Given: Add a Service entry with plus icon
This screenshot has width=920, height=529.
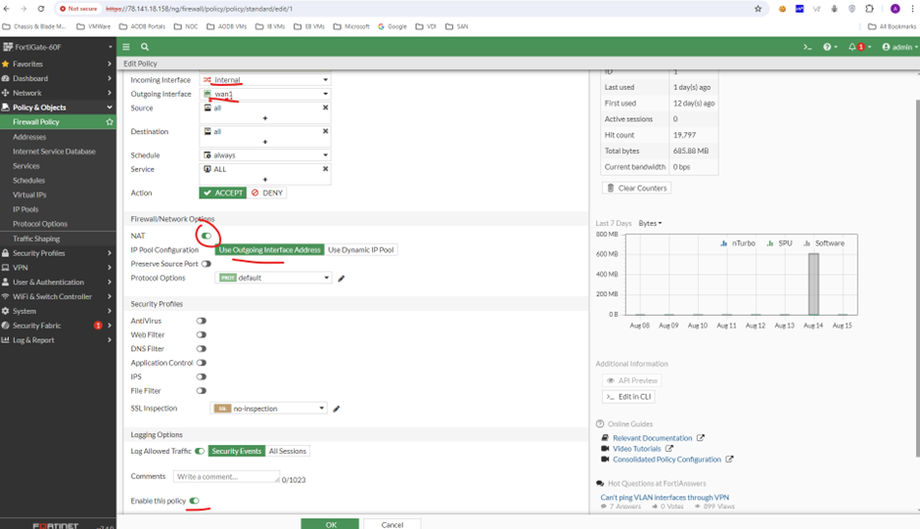Looking at the screenshot, I should [x=265, y=179].
